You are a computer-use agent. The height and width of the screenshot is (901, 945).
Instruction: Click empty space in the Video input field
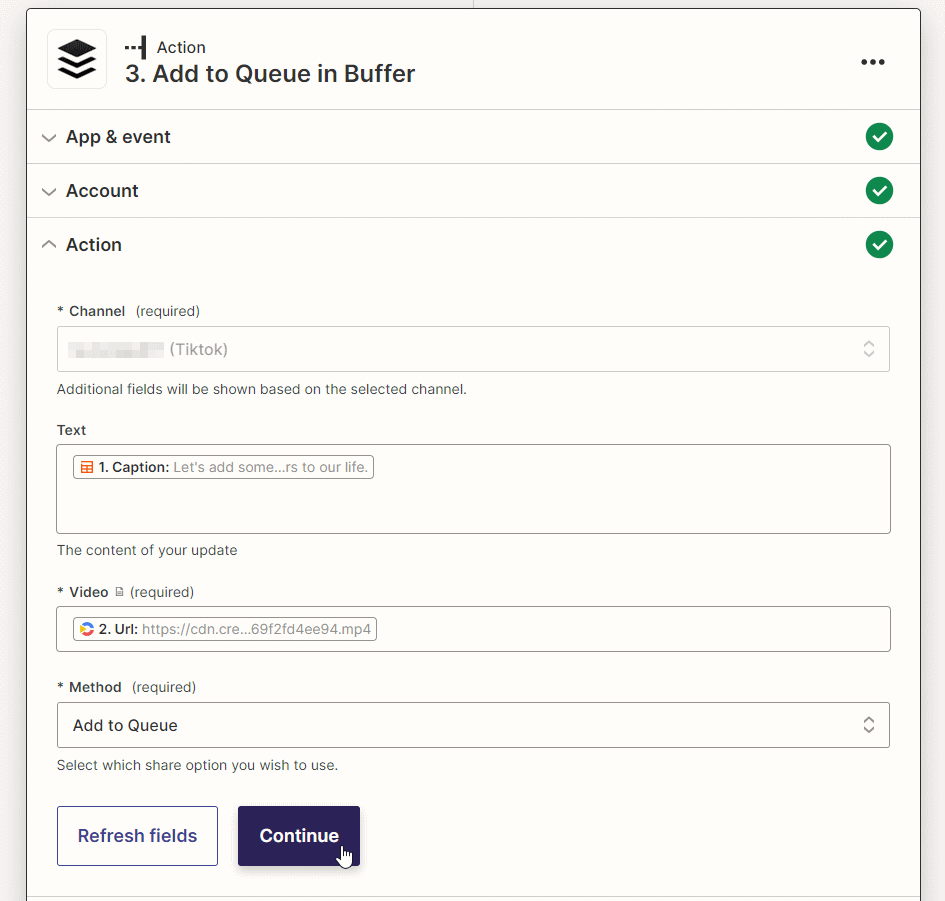tap(630, 629)
